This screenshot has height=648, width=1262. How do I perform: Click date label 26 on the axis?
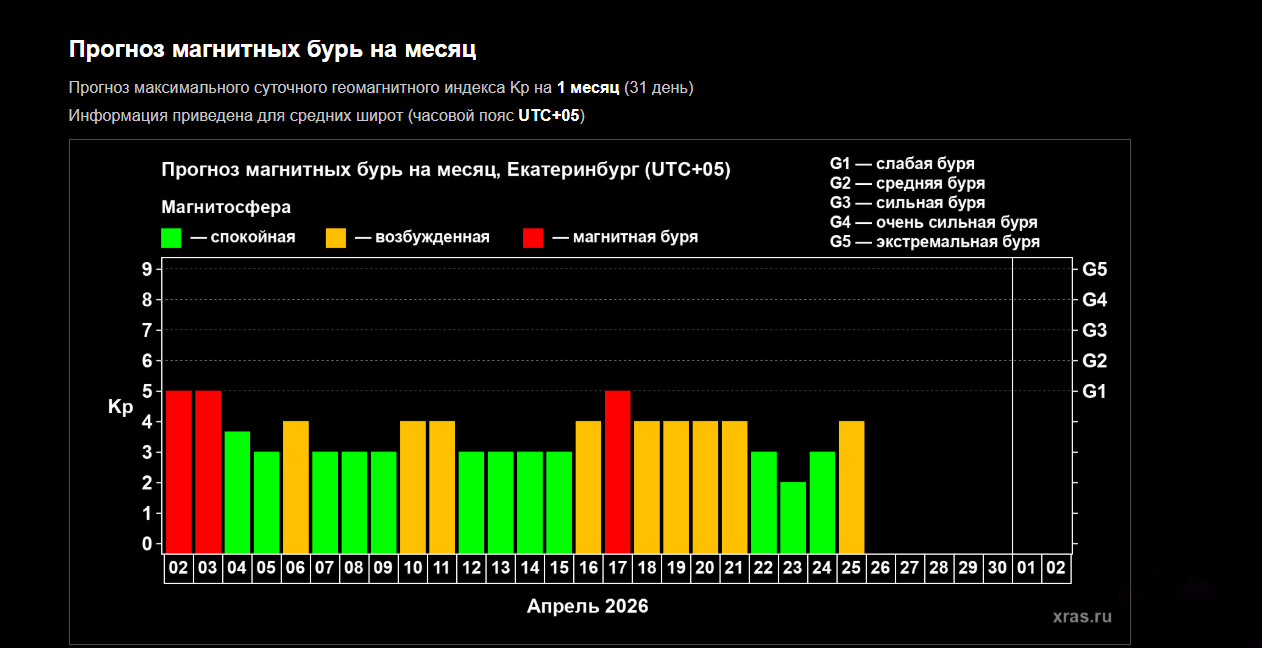pos(881,568)
